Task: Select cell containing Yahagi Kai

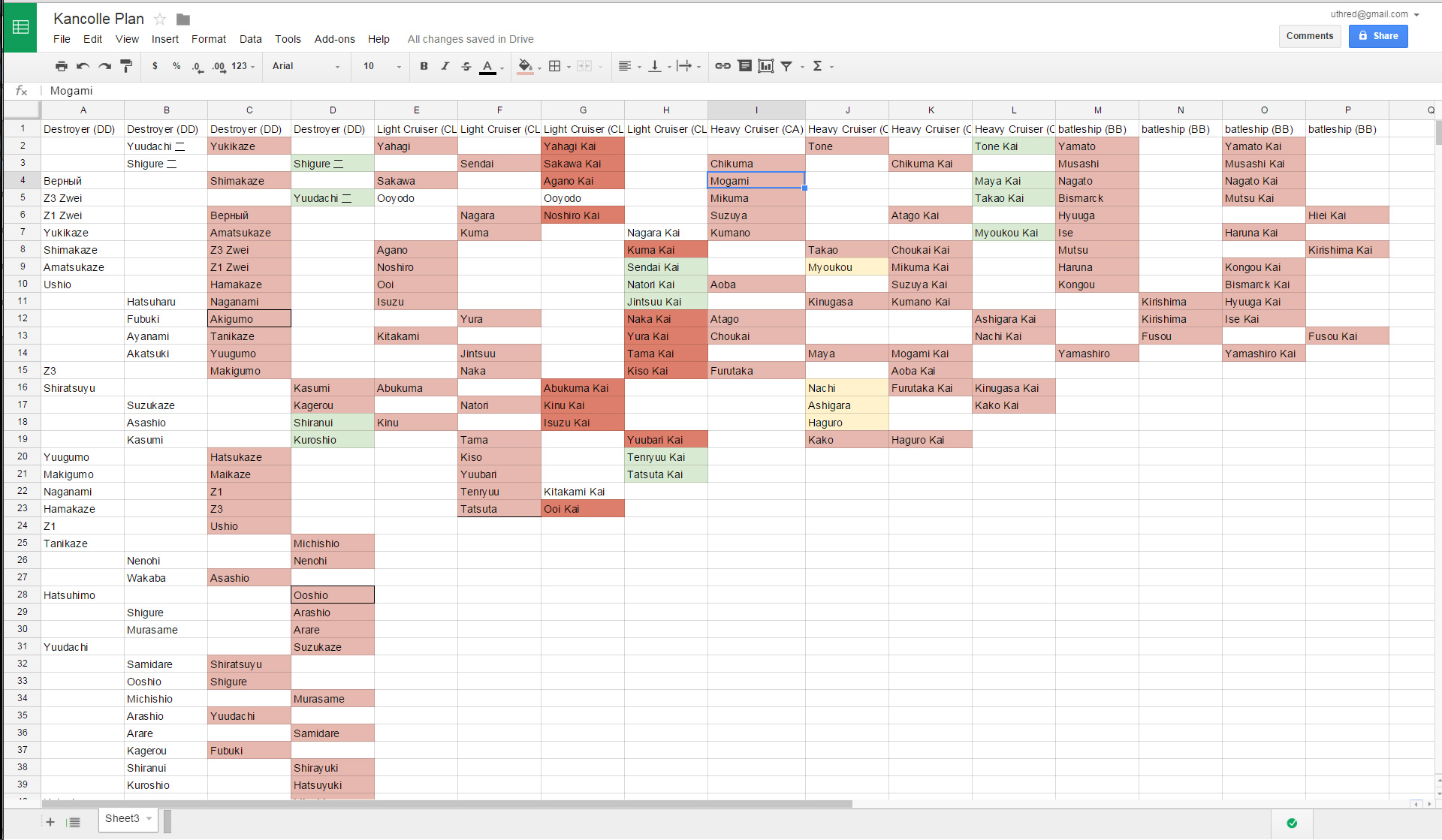Action: pyautogui.click(x=583, y=146)
